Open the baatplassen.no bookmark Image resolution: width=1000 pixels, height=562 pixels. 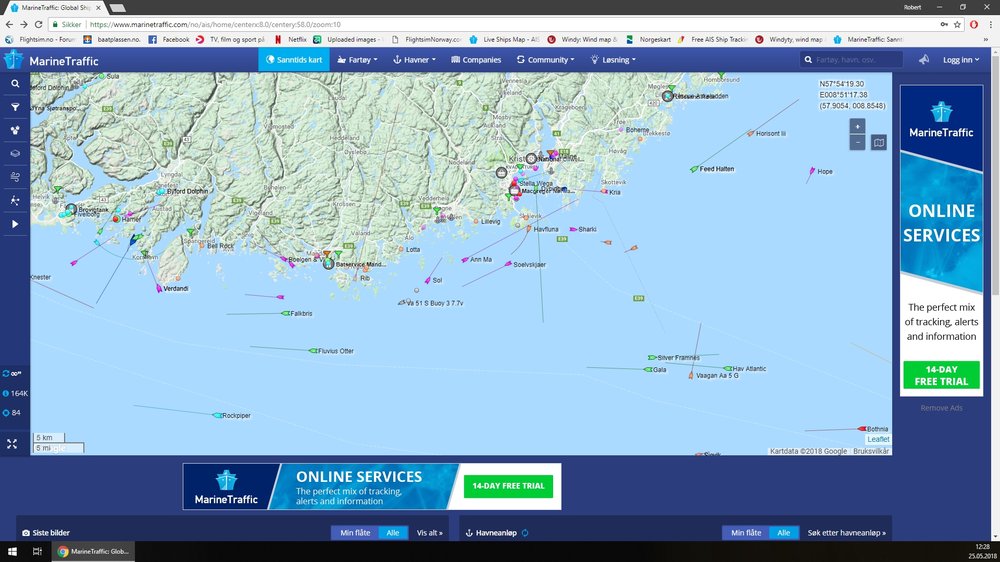(112, 40)
